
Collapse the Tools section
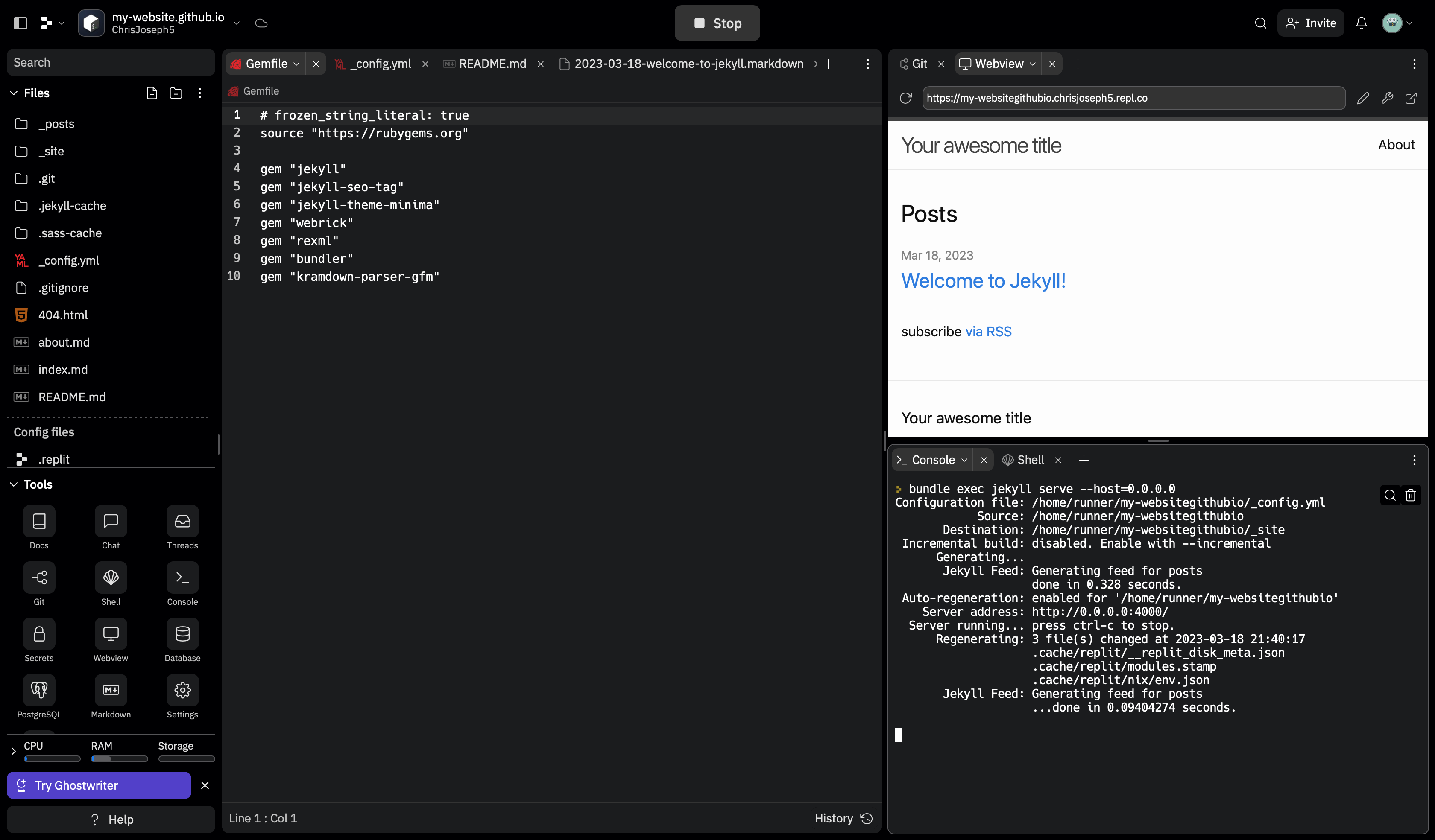pyautogui.click(x=14, y=484)
